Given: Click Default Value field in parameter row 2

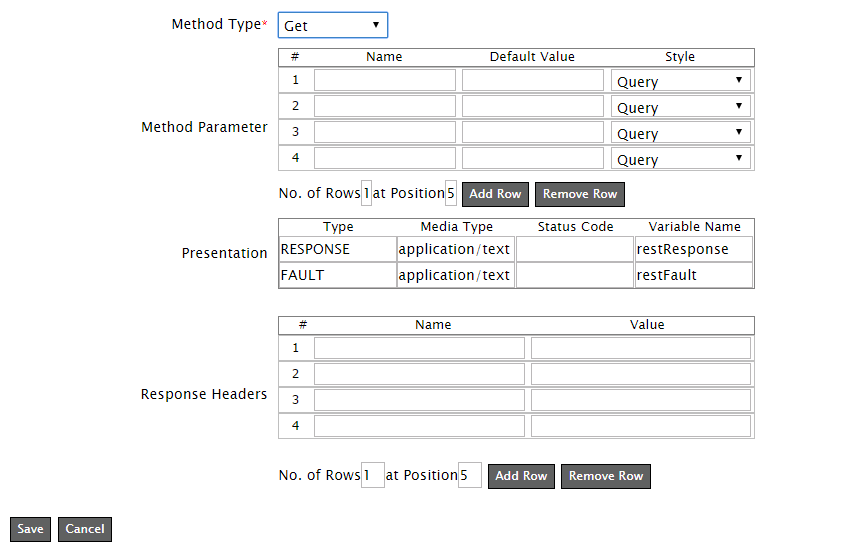Looking at the screenshot, I should click(533, 106).
